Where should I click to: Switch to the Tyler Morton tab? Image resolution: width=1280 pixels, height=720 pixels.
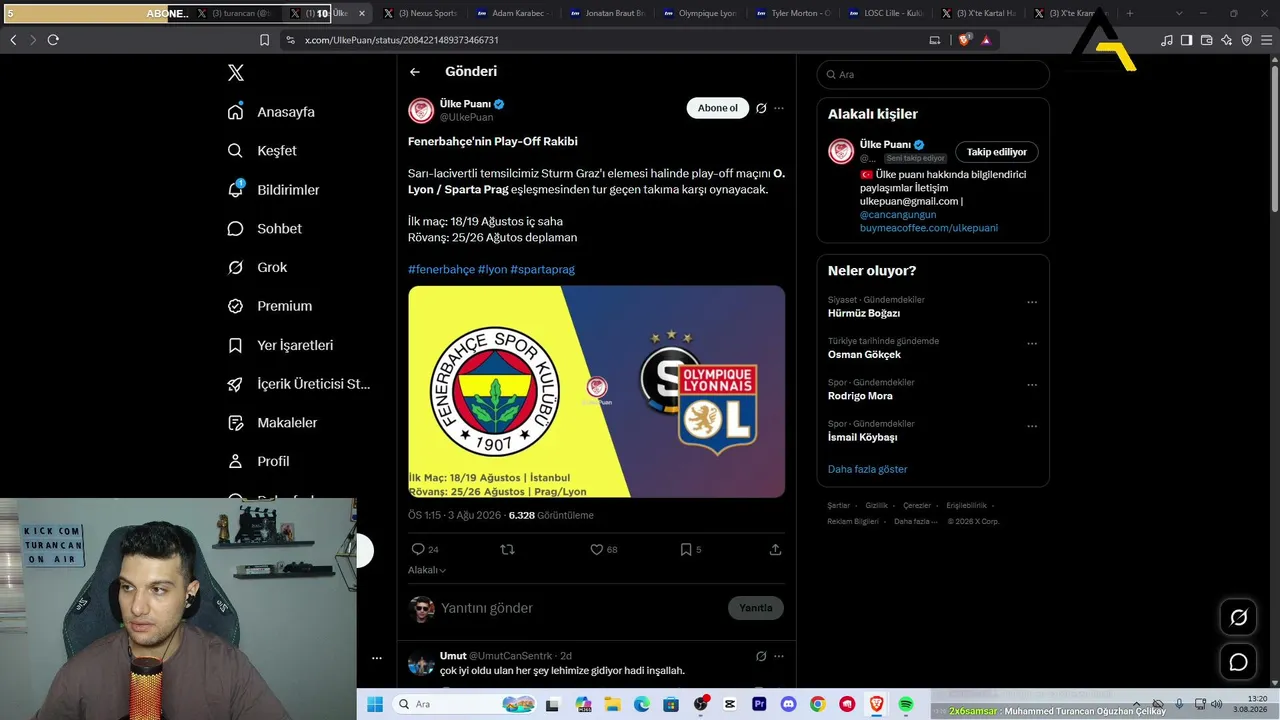pos(794,13)
